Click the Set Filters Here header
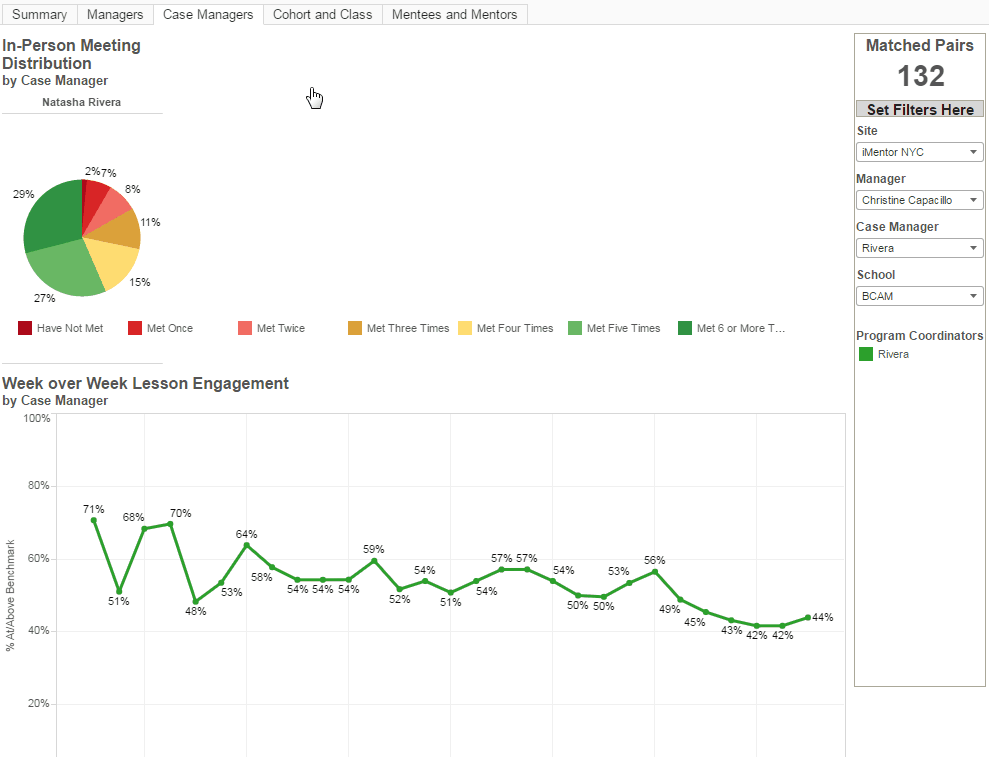This screenshot has height=757, width=989. tap(920, 109)
